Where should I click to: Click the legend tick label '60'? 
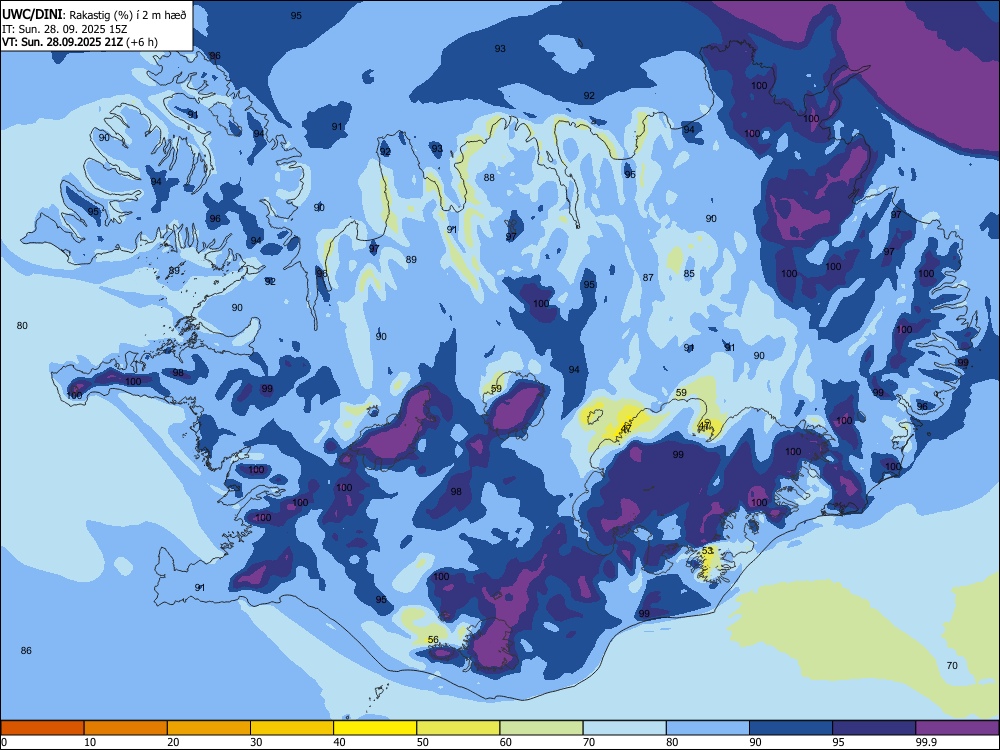506,742
